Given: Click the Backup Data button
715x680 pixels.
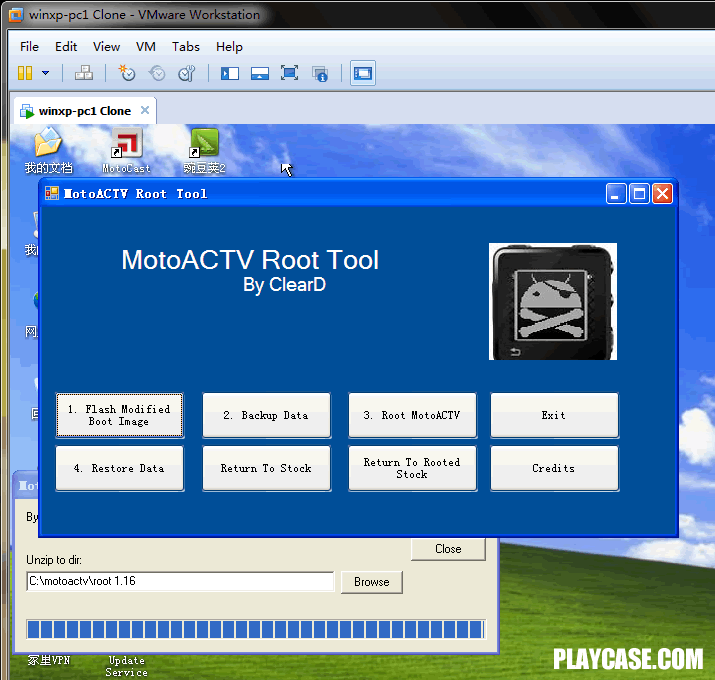Looking at the screenshot, I should click(x=267, y=415).
